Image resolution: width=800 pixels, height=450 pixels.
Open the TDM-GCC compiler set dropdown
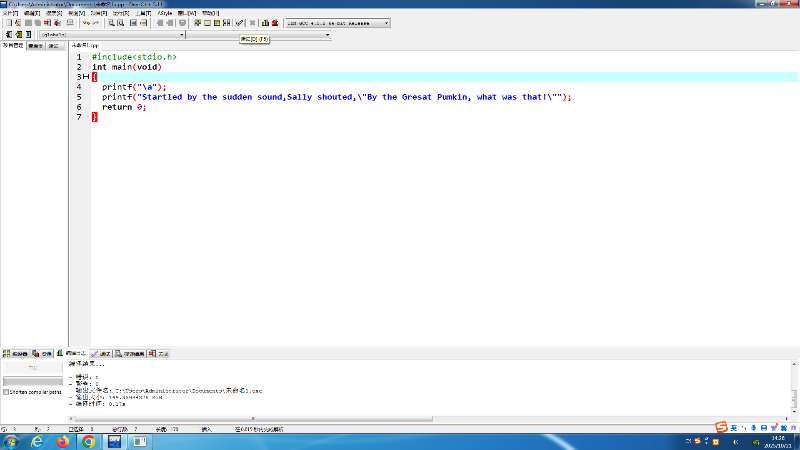337,23
